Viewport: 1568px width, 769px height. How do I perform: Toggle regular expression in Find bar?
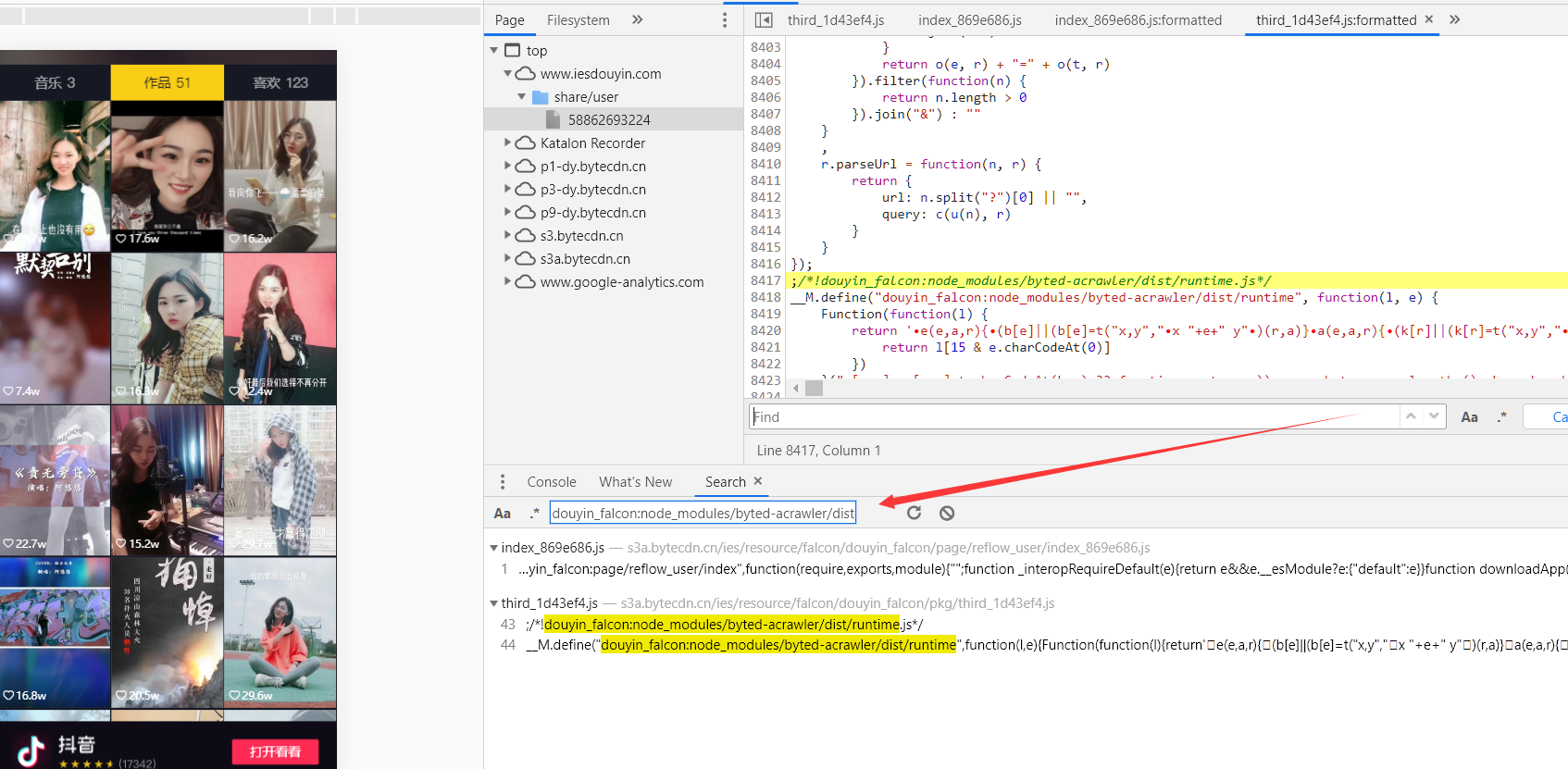point(1502,416)
